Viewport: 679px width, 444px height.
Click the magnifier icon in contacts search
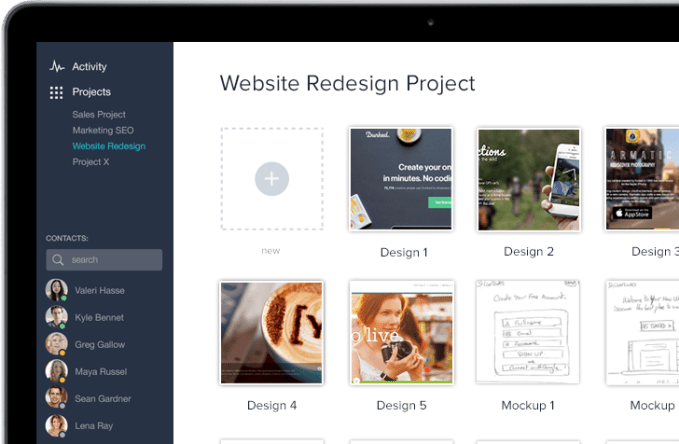pos(58,260)
